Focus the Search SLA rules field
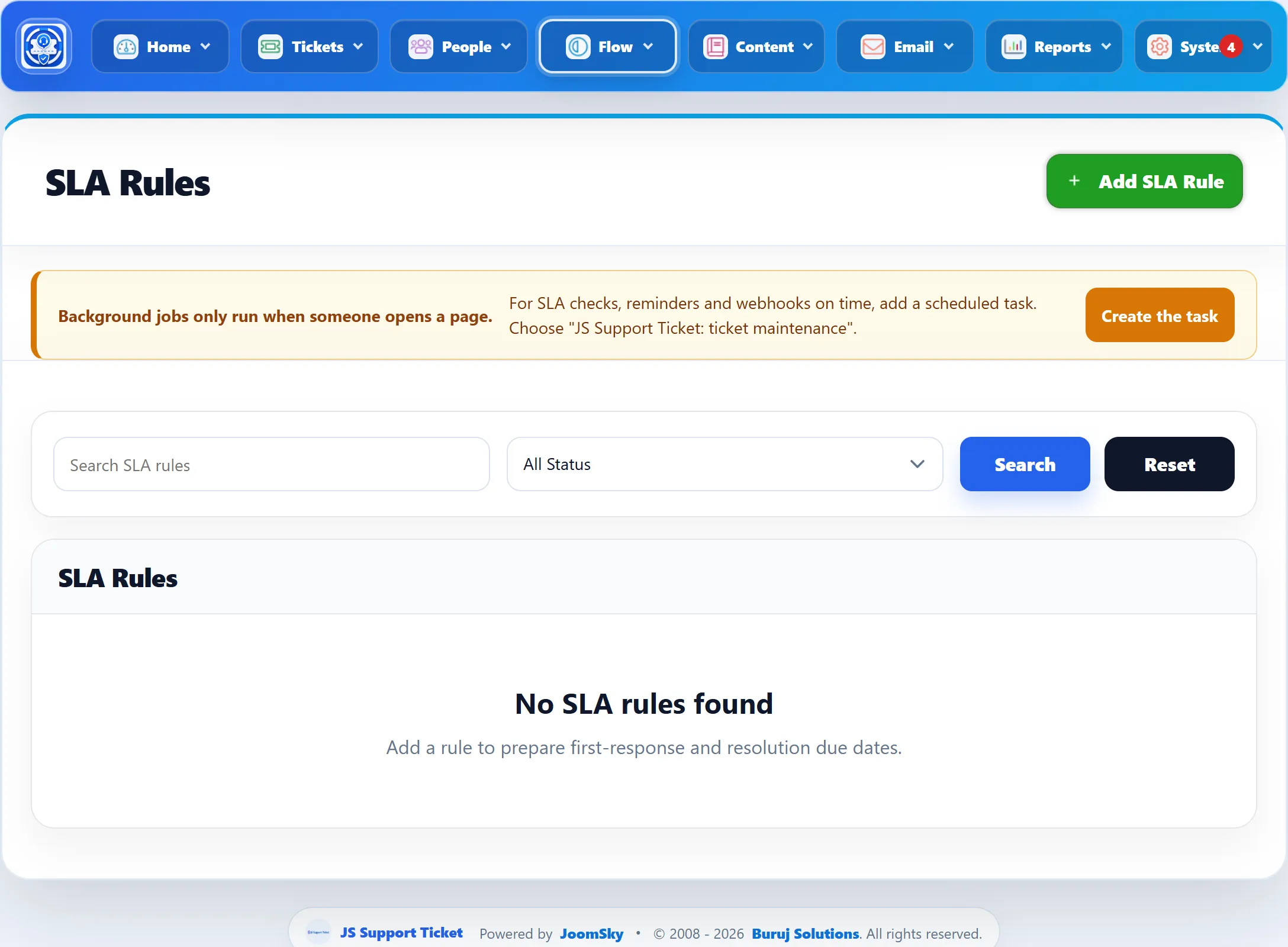This screenshot has width=1288, height=947. (x=272, y=464)
